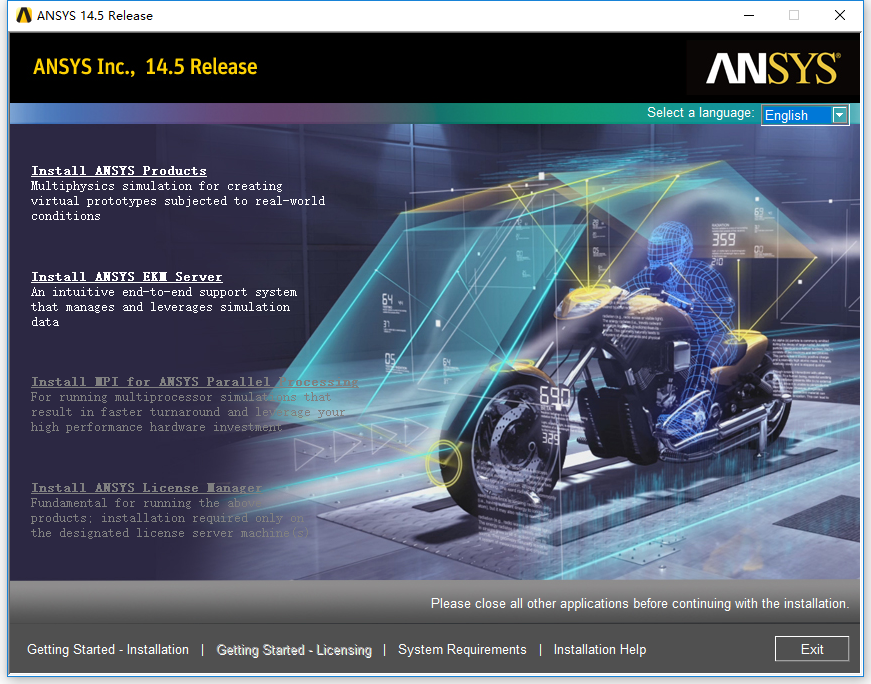Click the "Fundamental for running the above" description
This screenshot has width=871, height=684.
point(169,518)
